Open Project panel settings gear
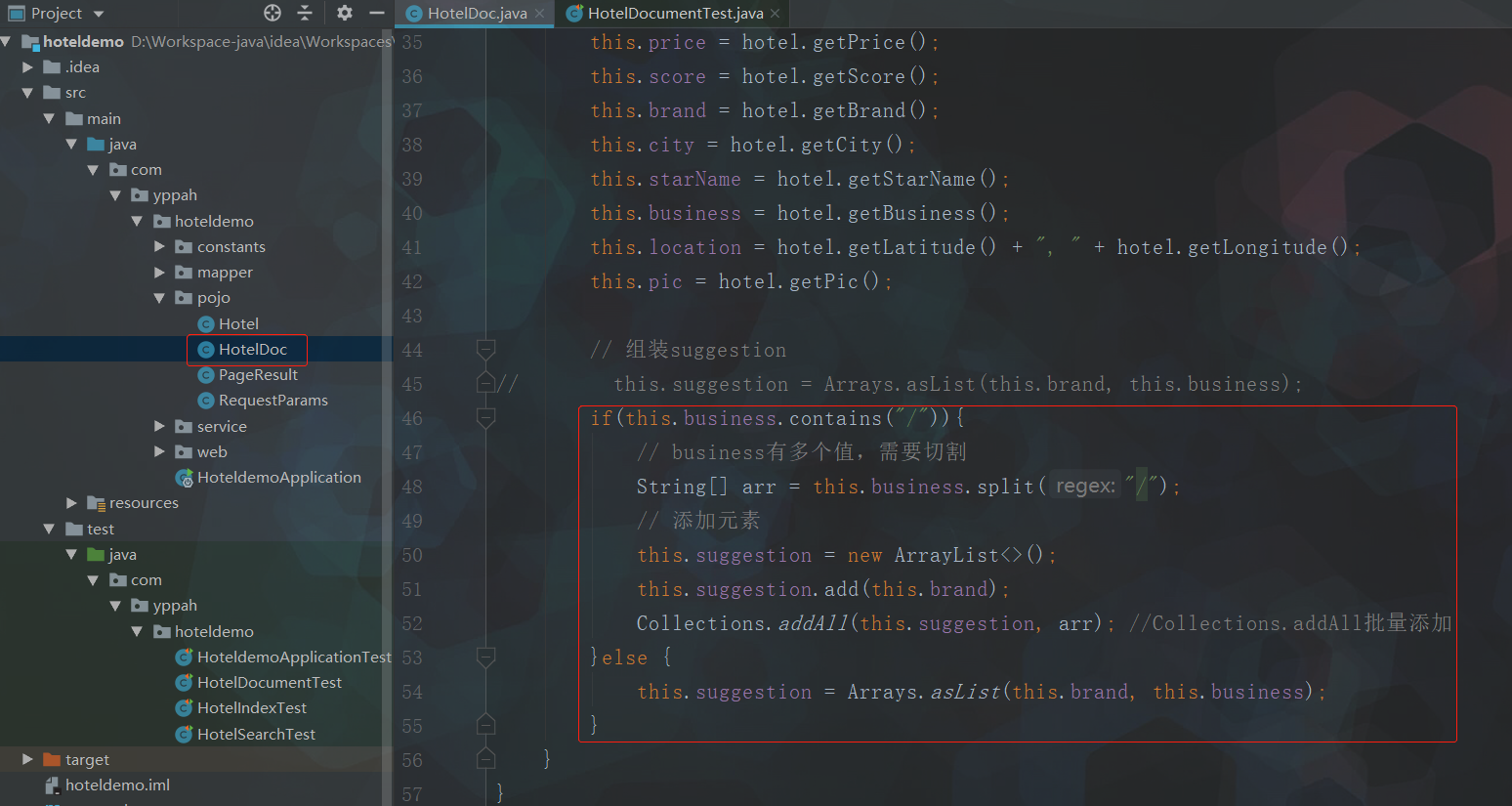This screenshot has width=1512, height=806. [345, 13]
